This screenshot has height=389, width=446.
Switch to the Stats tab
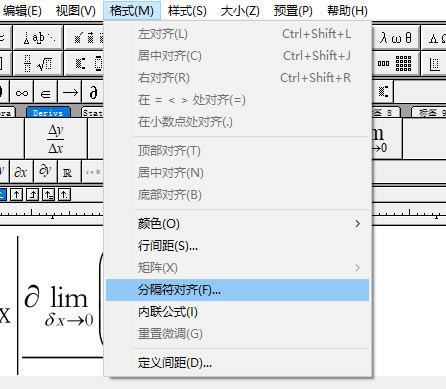click(92, 112)
